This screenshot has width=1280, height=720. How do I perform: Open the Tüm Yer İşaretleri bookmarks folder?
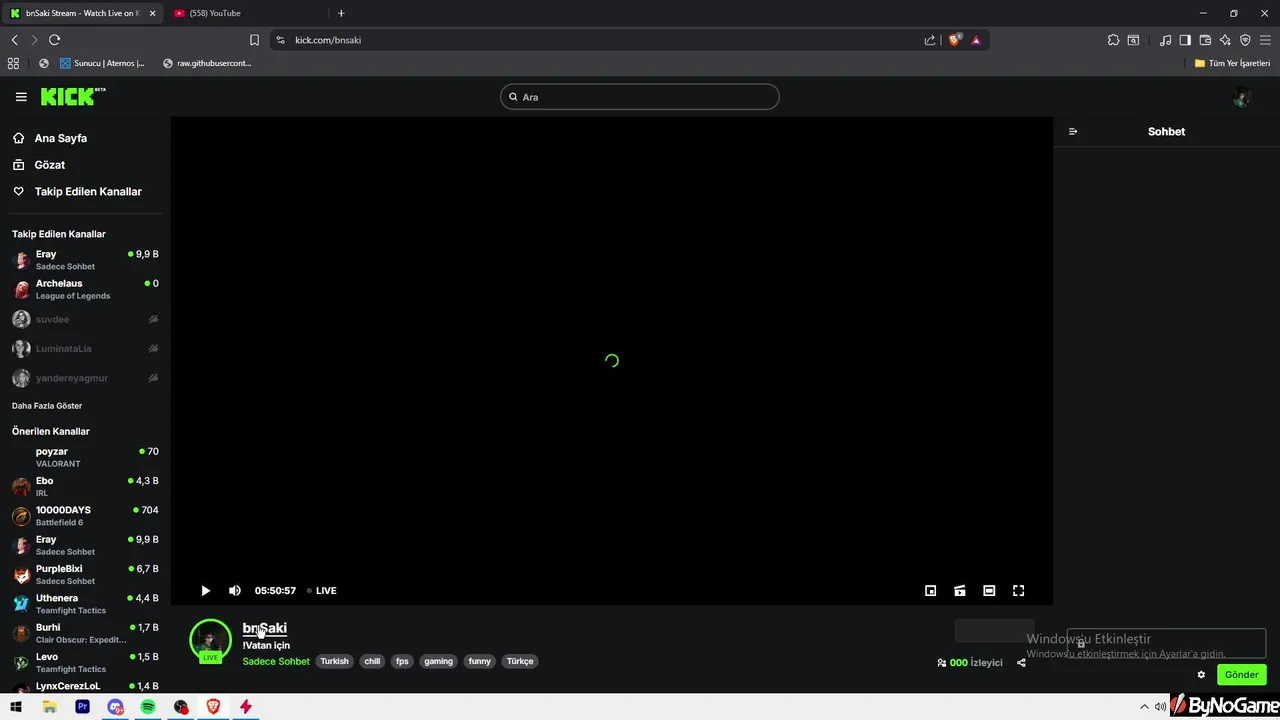(1232, 63)
